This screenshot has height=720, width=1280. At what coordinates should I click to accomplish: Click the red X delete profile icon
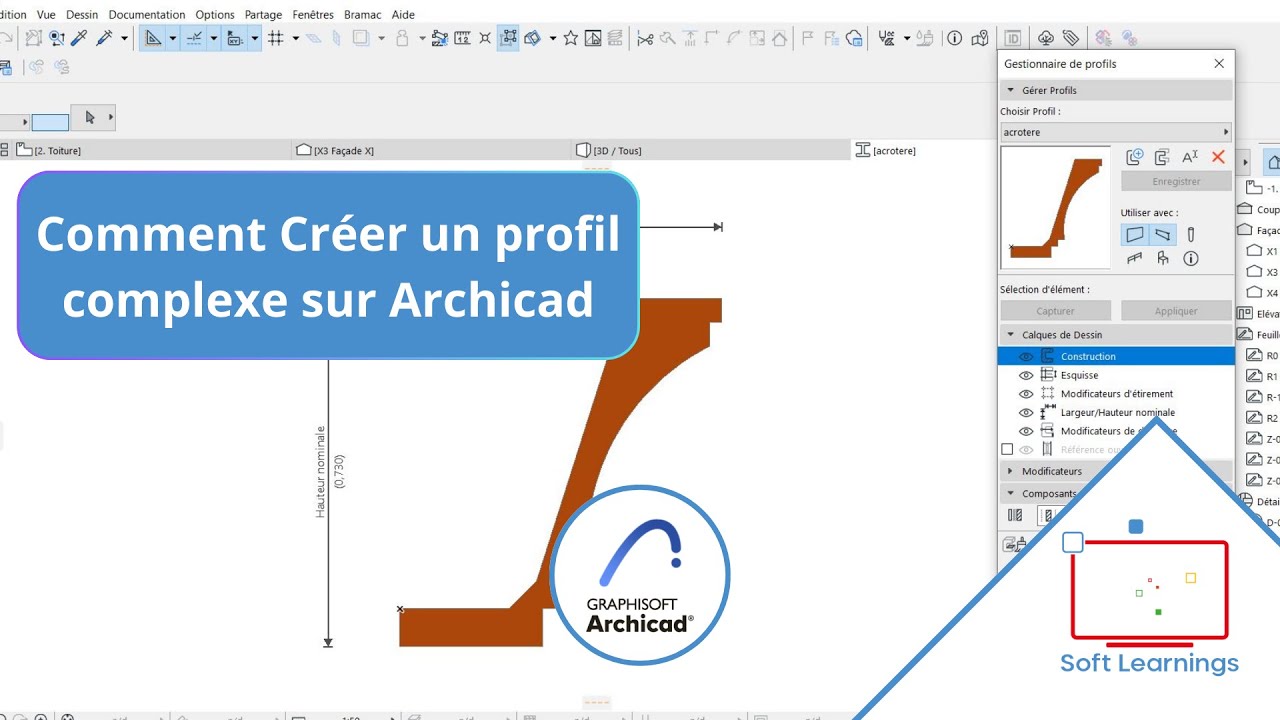(1218, 157)
